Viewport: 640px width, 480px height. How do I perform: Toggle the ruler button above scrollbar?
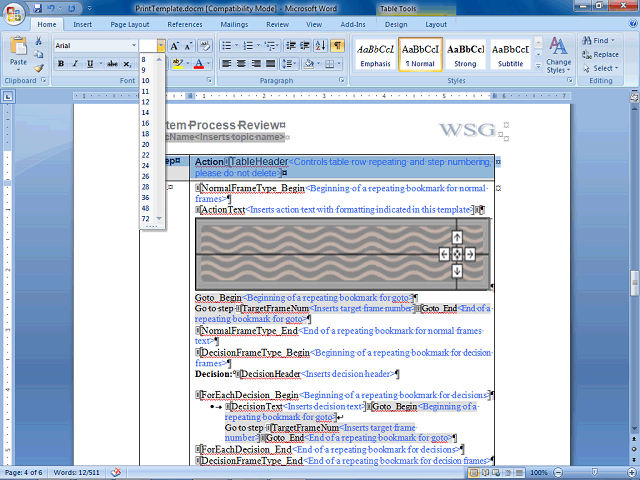pos(634,97)
